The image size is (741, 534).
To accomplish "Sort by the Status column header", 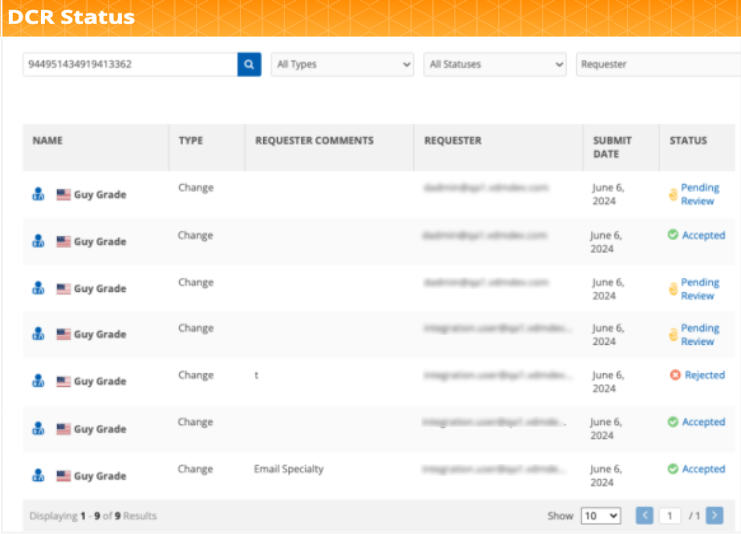I will (x=688, y=141).
